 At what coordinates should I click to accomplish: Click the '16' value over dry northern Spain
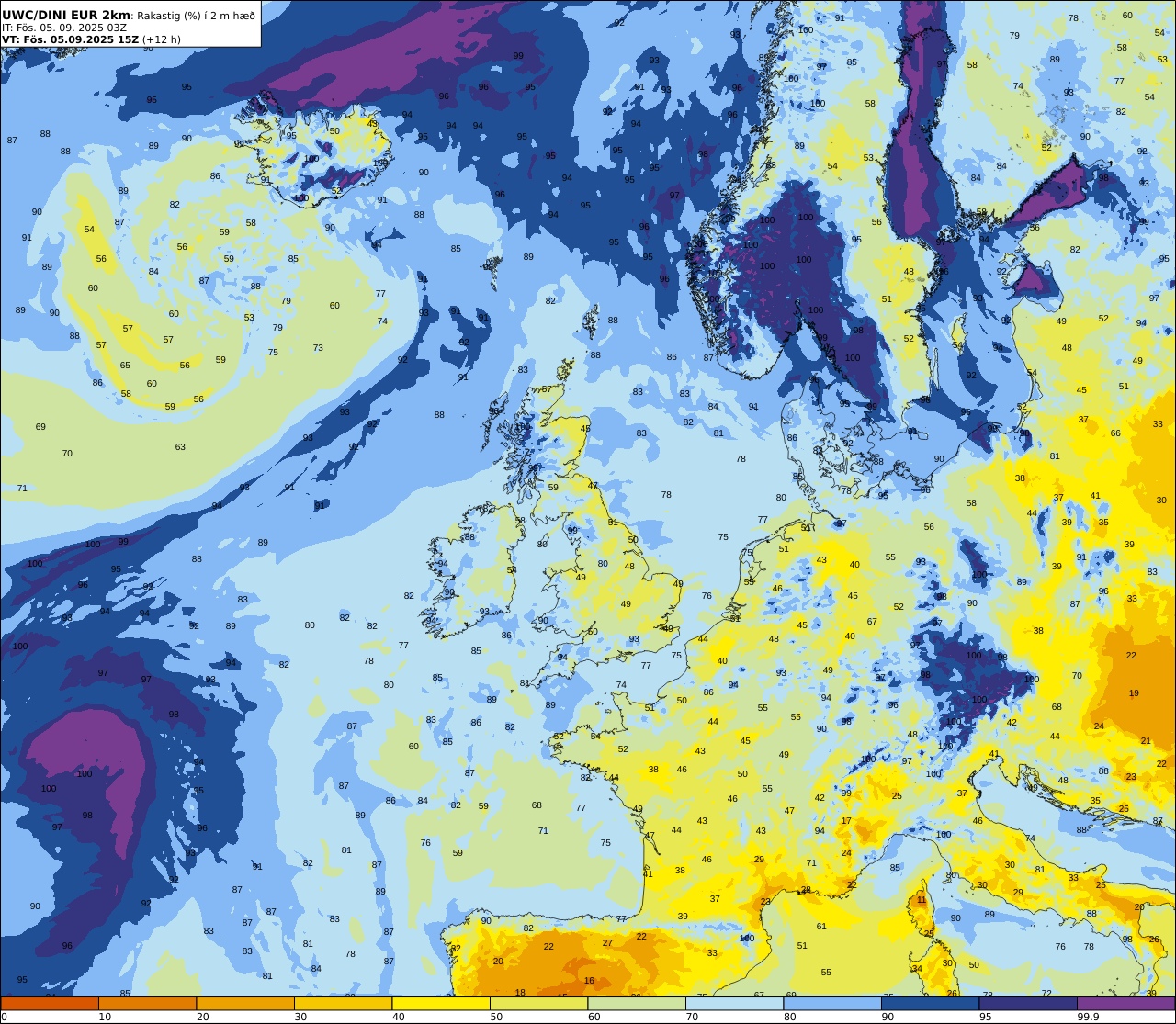[x=589, y=981]
